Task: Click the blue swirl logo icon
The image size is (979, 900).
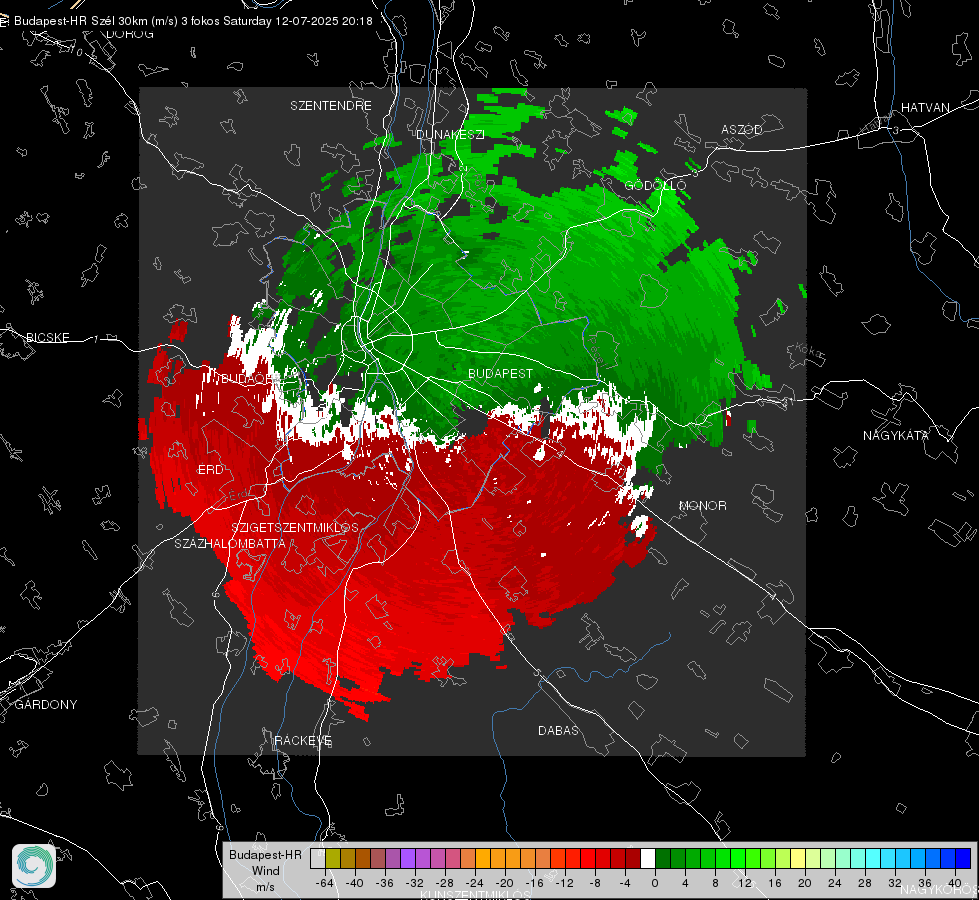Action: (34, 866)
